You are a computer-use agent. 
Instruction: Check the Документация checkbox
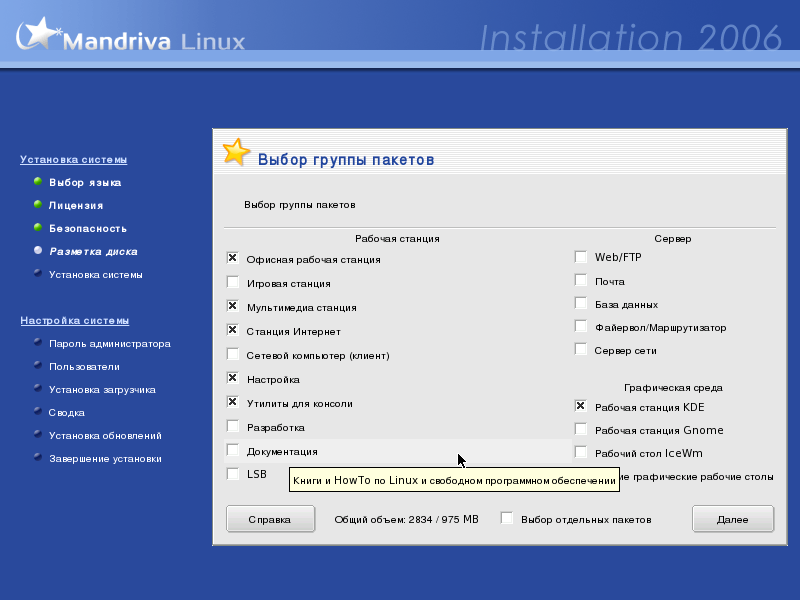pyautogui.click(x=233, y=450)
